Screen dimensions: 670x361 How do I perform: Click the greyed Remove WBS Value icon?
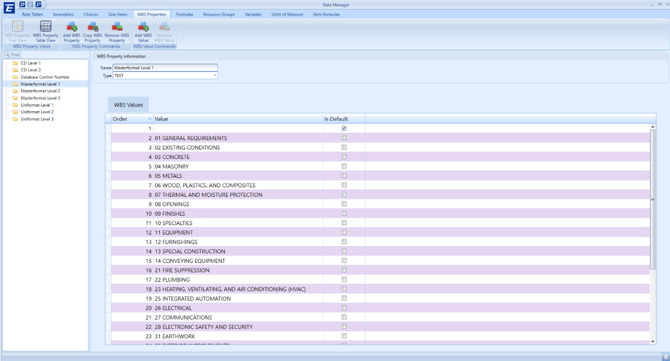(x=164, y=27)
